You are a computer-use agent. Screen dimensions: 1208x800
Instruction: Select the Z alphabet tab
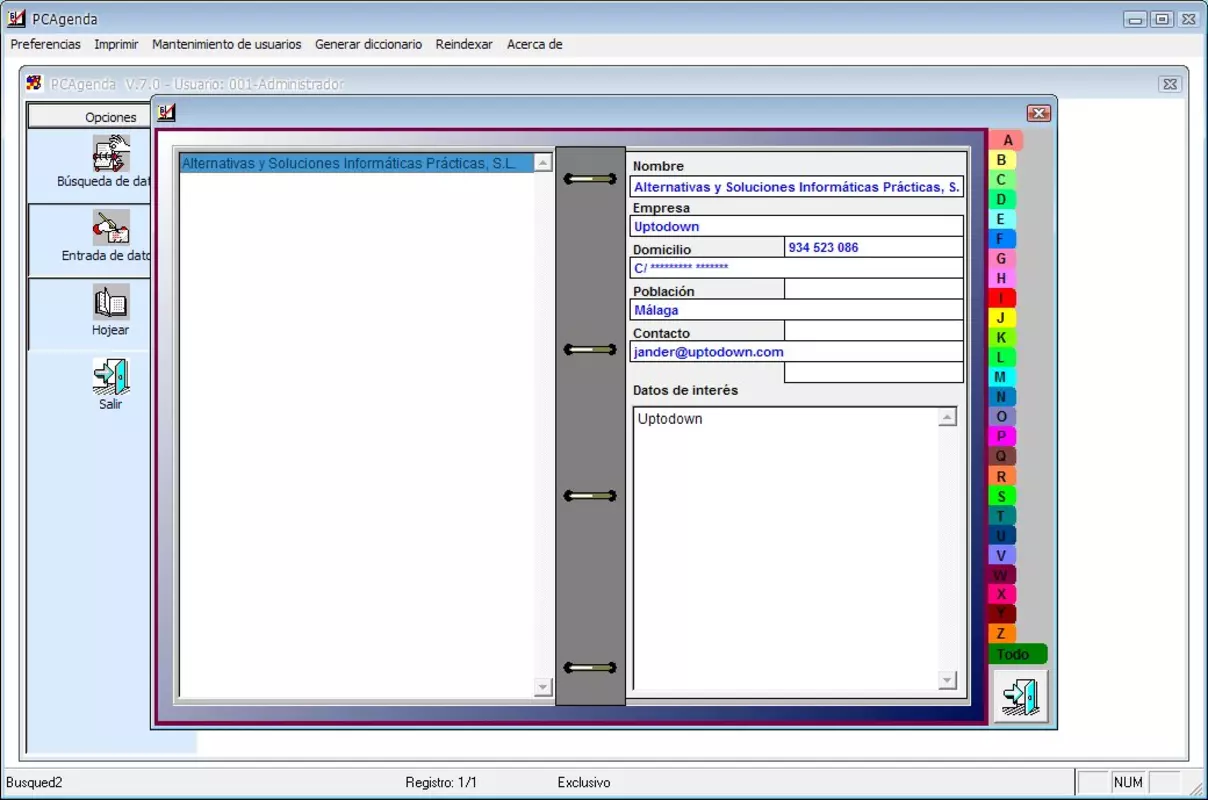[1002, 634]
